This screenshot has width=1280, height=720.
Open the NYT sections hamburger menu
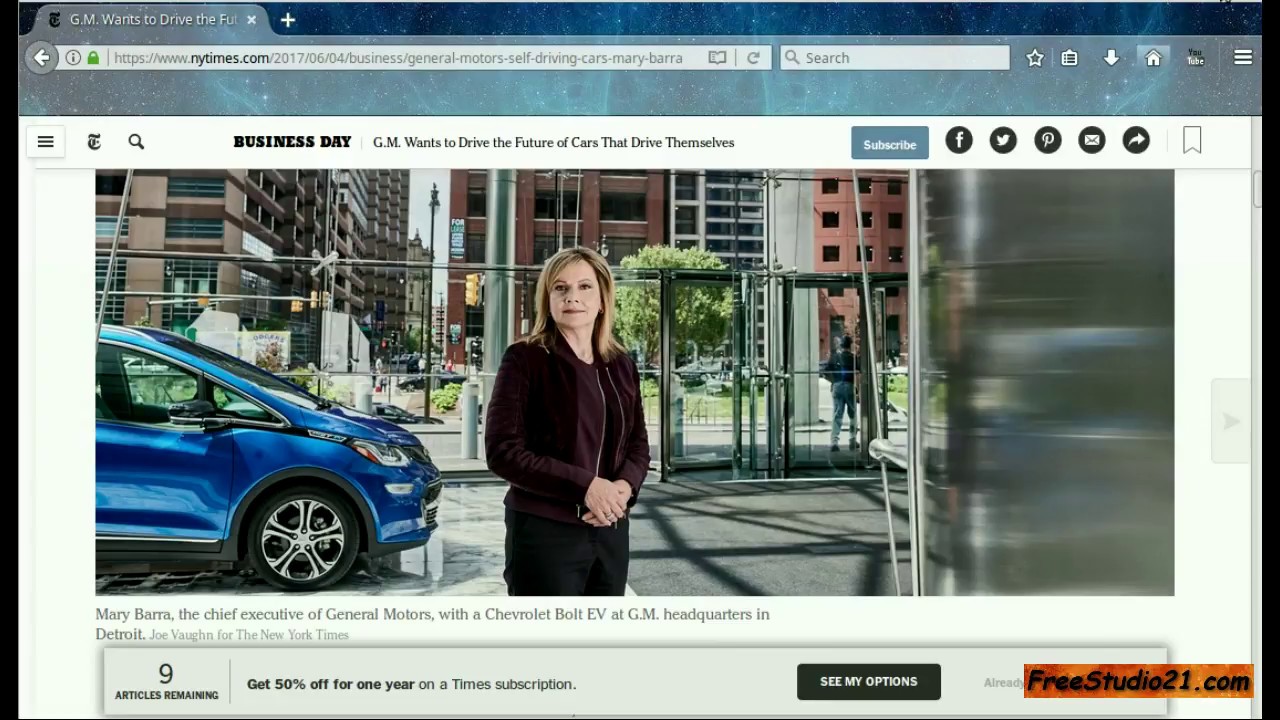pos(45,142)
